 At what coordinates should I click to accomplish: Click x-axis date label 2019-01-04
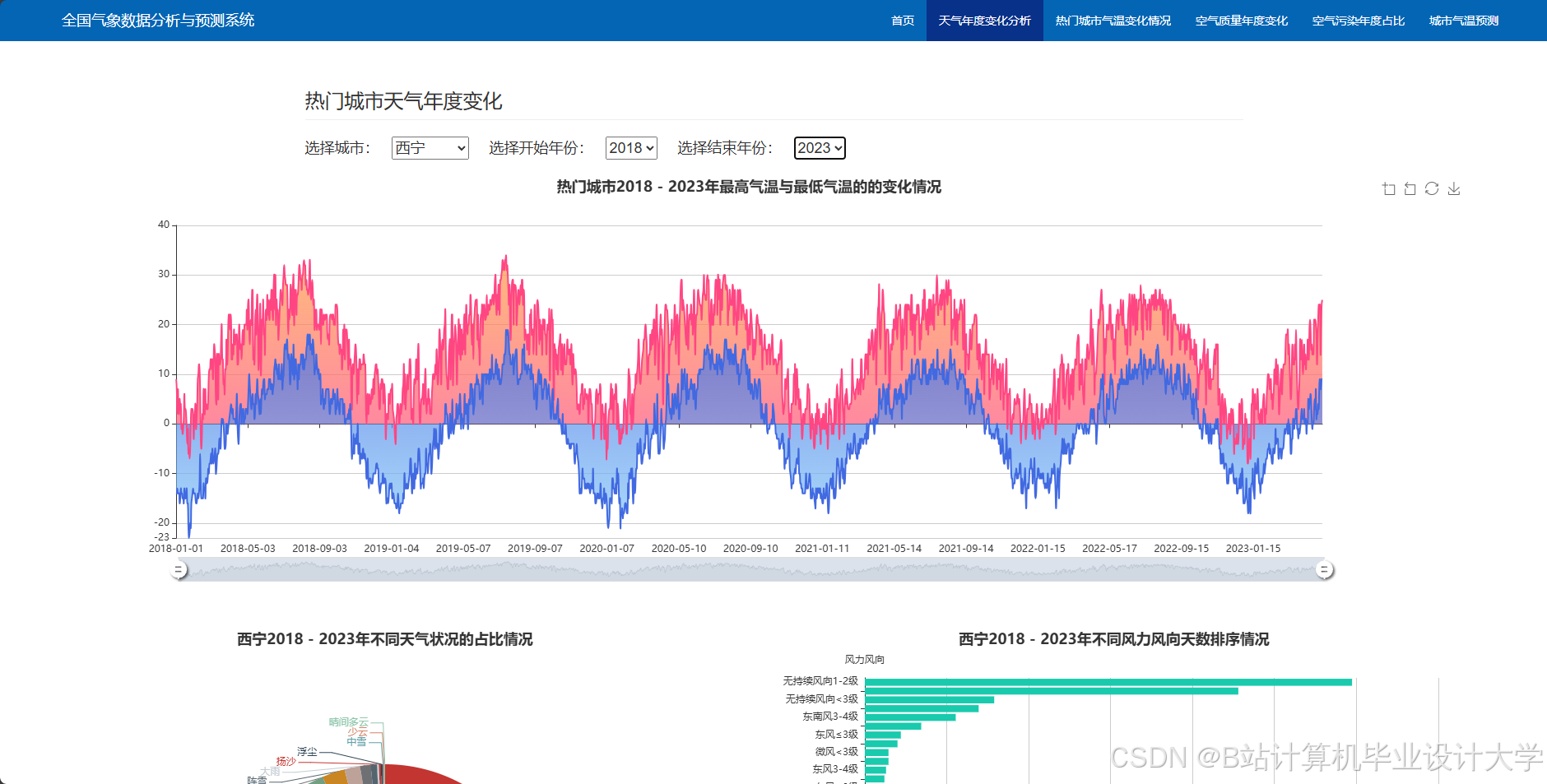coord(392,549)
